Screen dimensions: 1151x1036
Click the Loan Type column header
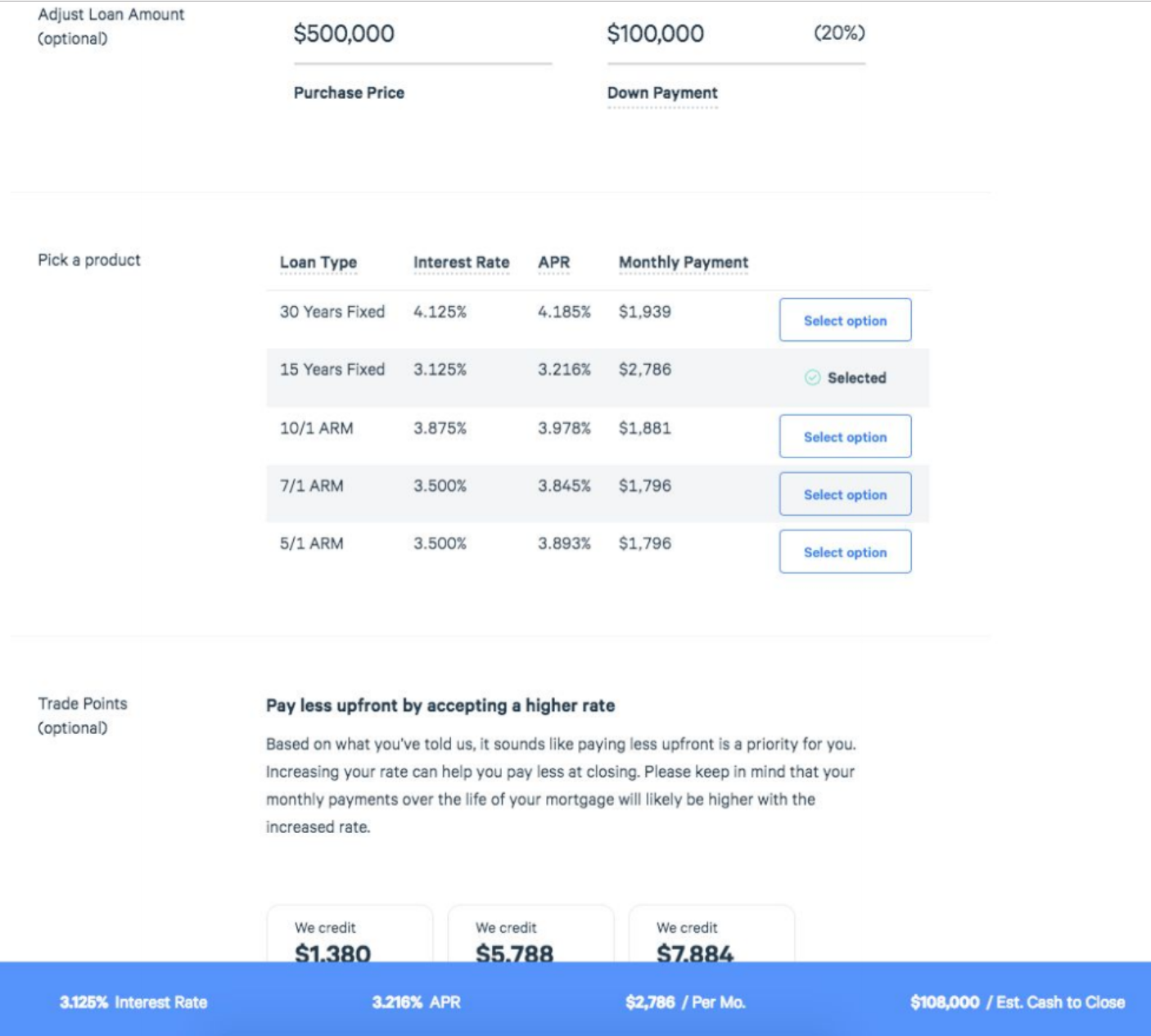(318, 263)
